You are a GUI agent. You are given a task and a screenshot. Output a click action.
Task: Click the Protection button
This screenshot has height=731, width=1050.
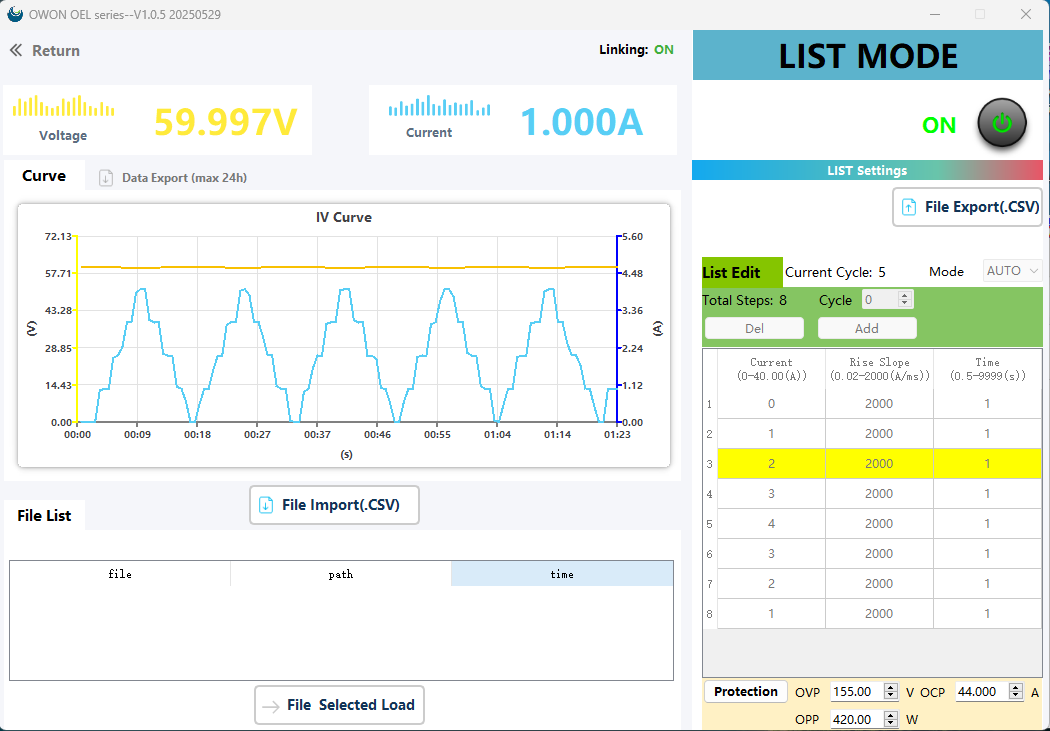[745, 692]
